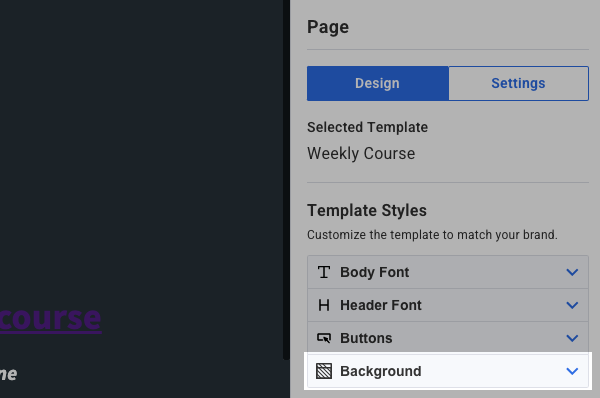Click the Header Font H icon
Screen dimensions: 600x398
tap(324, 305)
